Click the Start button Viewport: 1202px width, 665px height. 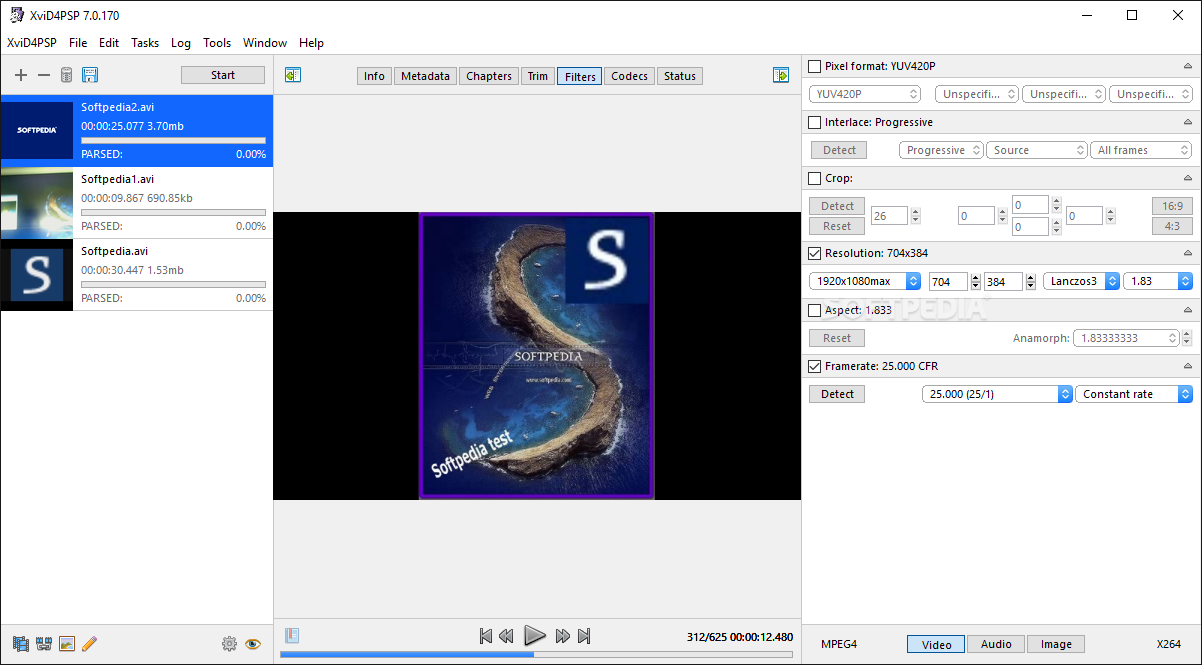pyautogui.click(x=223, y=75)
